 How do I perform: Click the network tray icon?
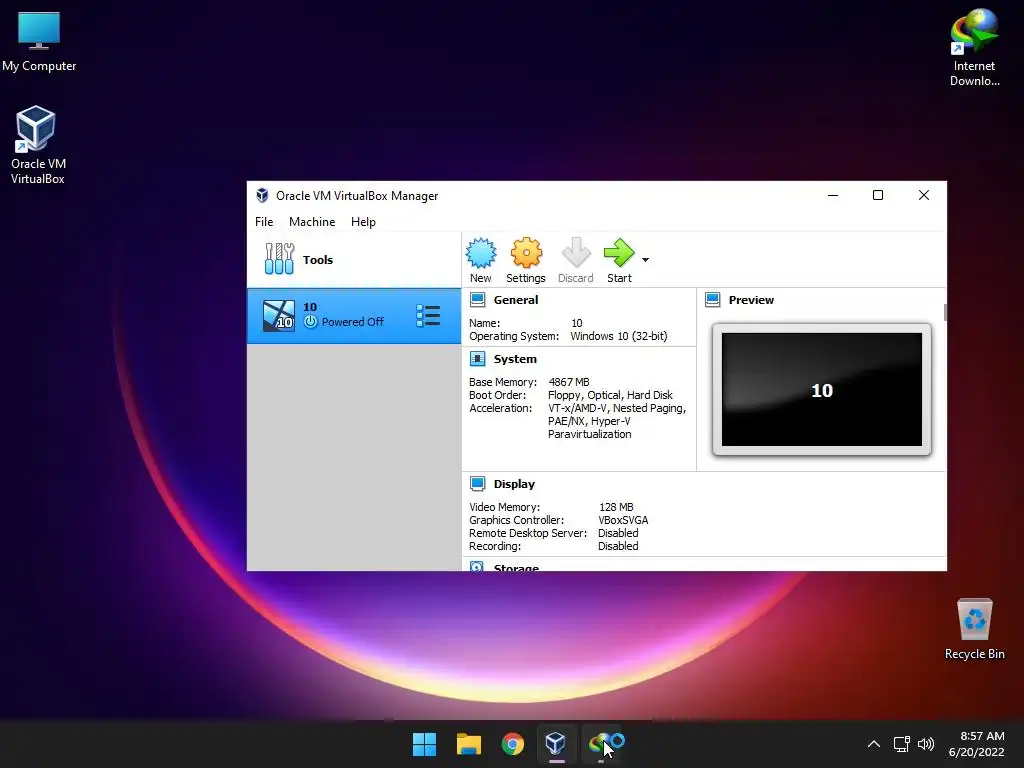(x=902, y=744)
